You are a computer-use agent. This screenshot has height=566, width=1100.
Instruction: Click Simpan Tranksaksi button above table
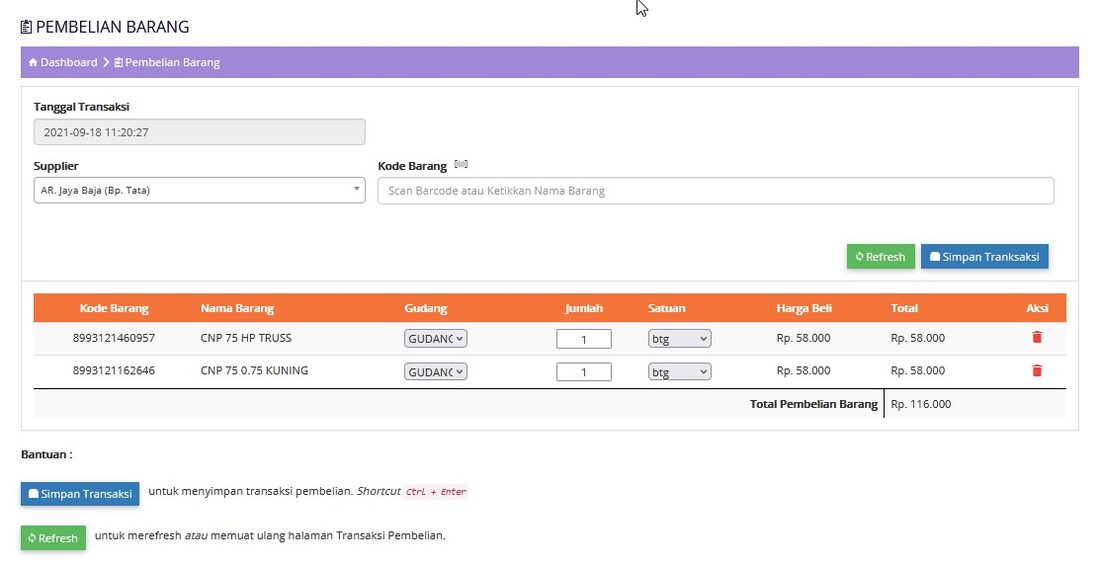tap(984, 257)
